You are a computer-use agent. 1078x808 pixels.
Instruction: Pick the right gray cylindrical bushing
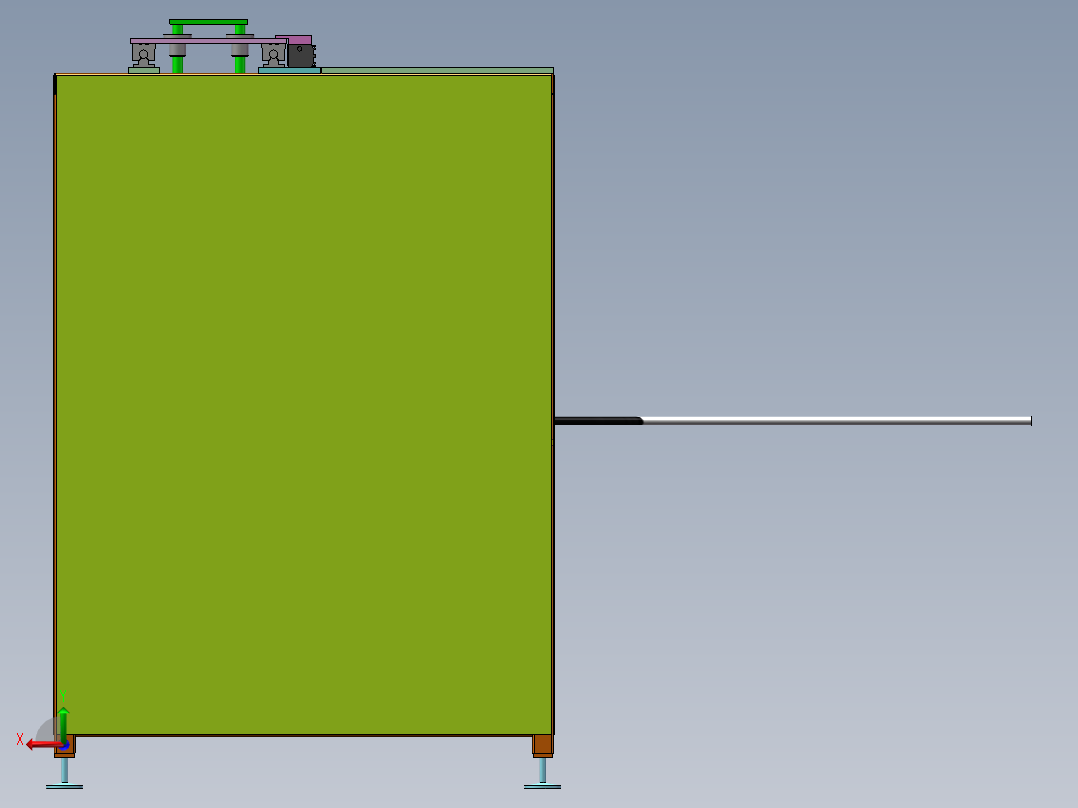point(240,50)
